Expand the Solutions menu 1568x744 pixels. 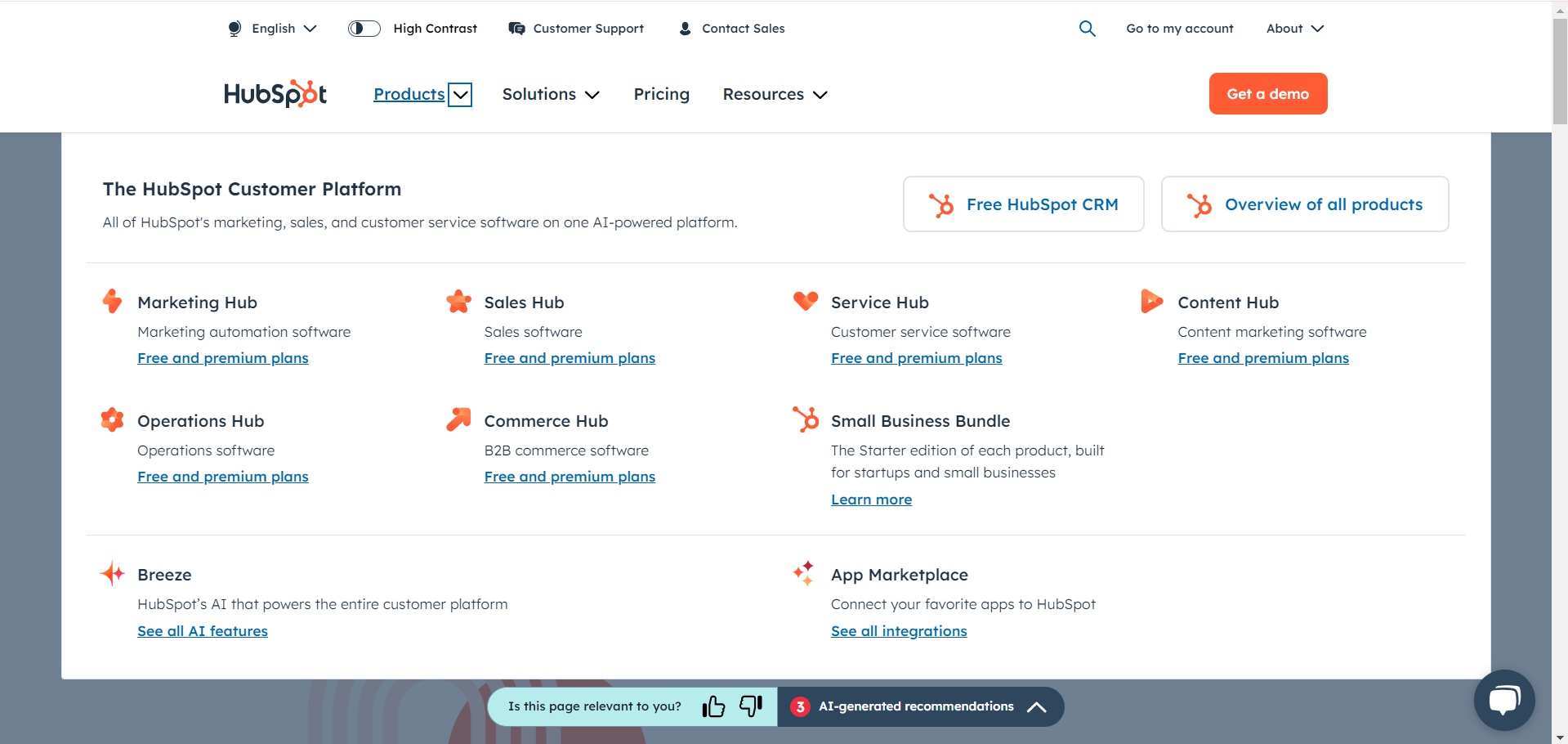(x=551, y=95)
